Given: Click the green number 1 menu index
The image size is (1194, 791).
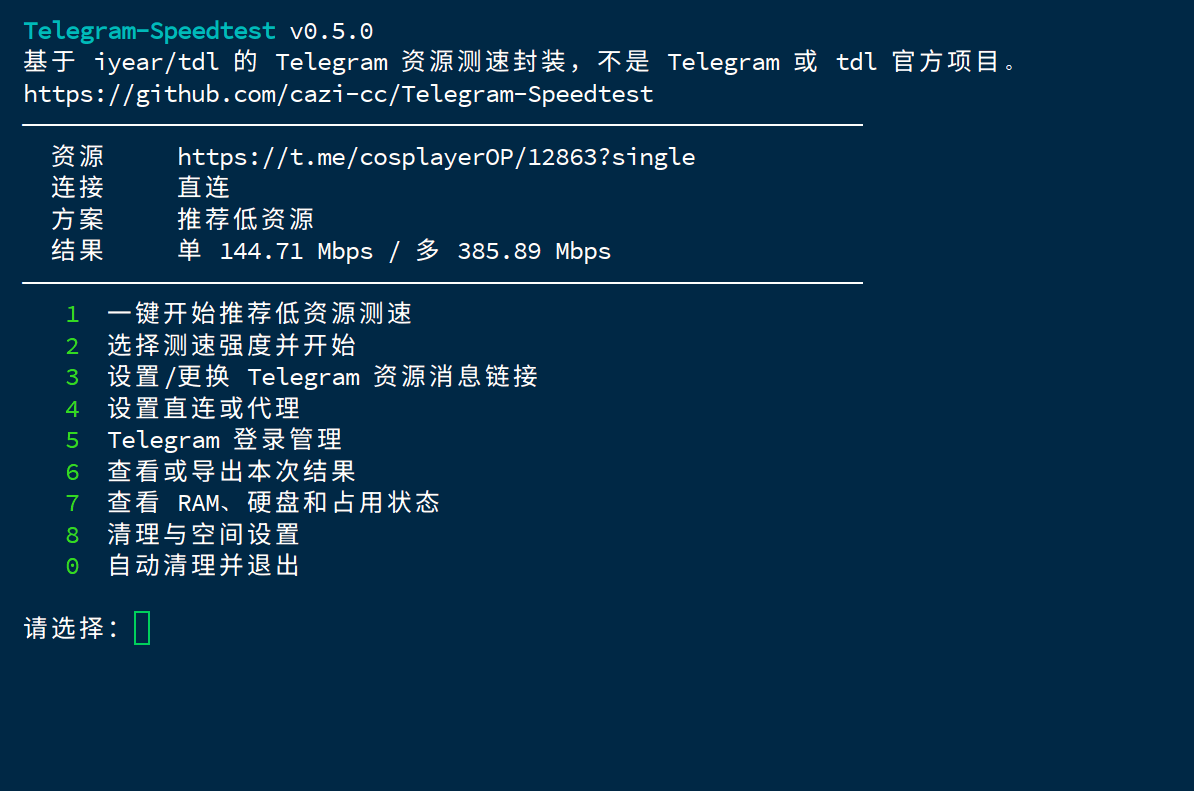Looking at the screenshot, I should coord(72,314).
